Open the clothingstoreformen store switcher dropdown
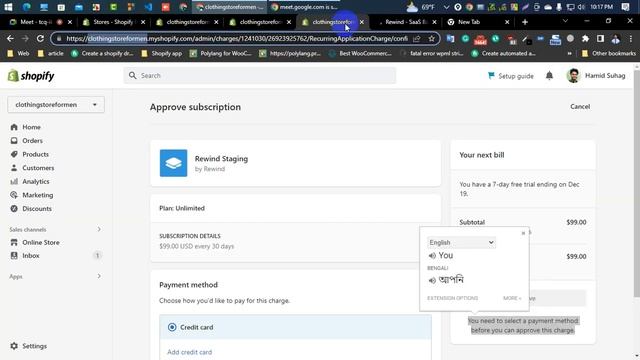Viewport: 640px width, 360px height. tap(56, 105)
